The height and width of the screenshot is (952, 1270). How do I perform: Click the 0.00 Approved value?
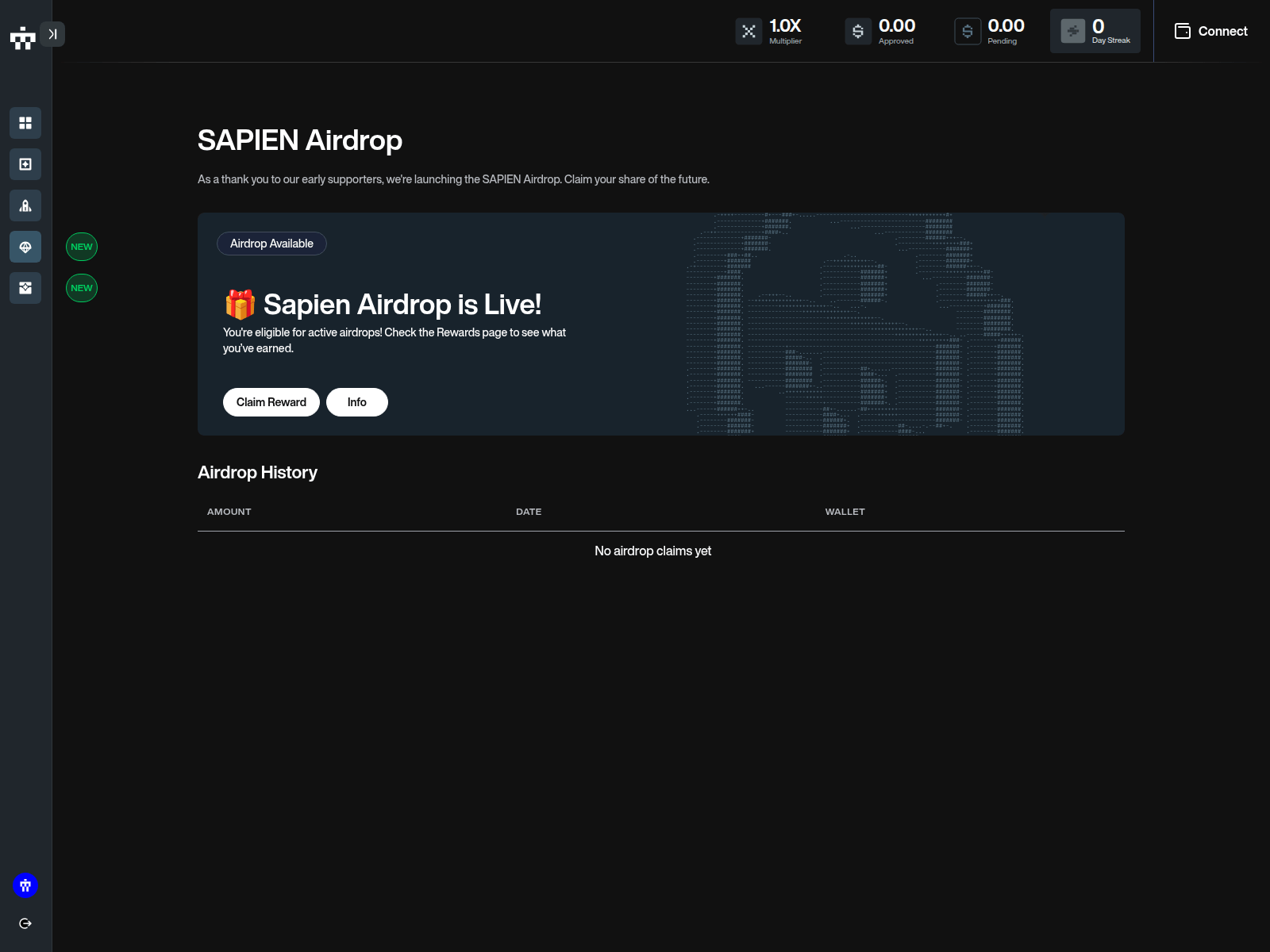pyautogui.click(x=897, y=25)
